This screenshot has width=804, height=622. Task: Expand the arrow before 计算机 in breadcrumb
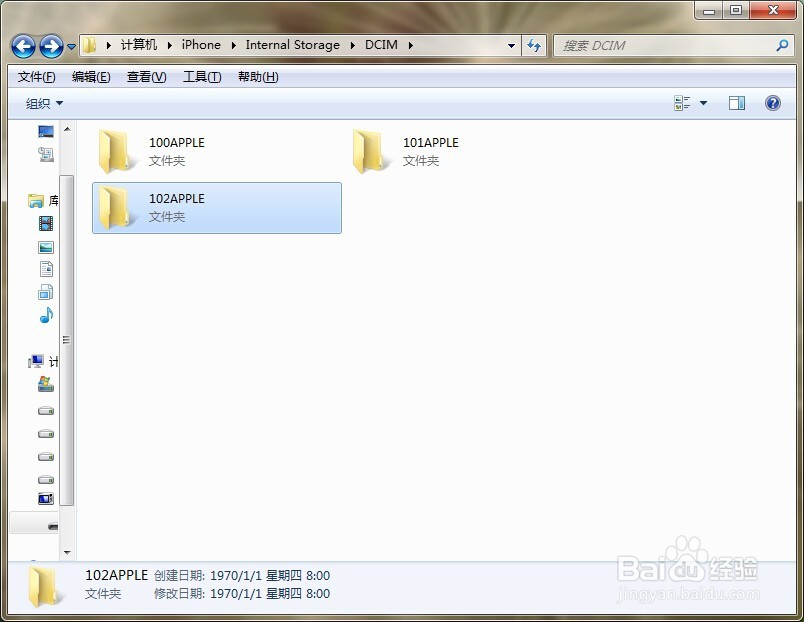109,45
